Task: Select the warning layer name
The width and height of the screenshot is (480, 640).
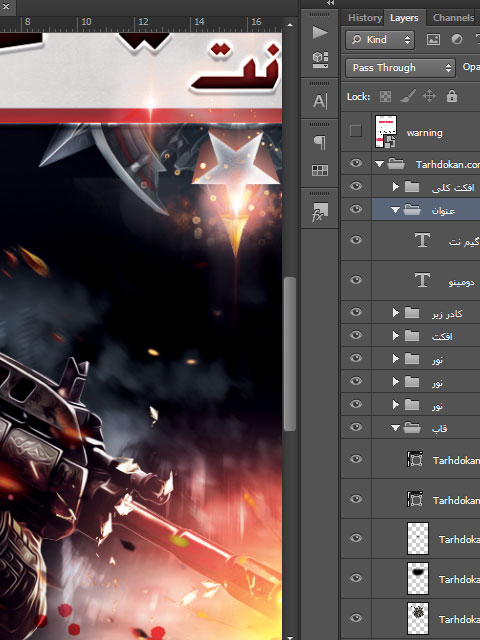Action: point(424,133)
